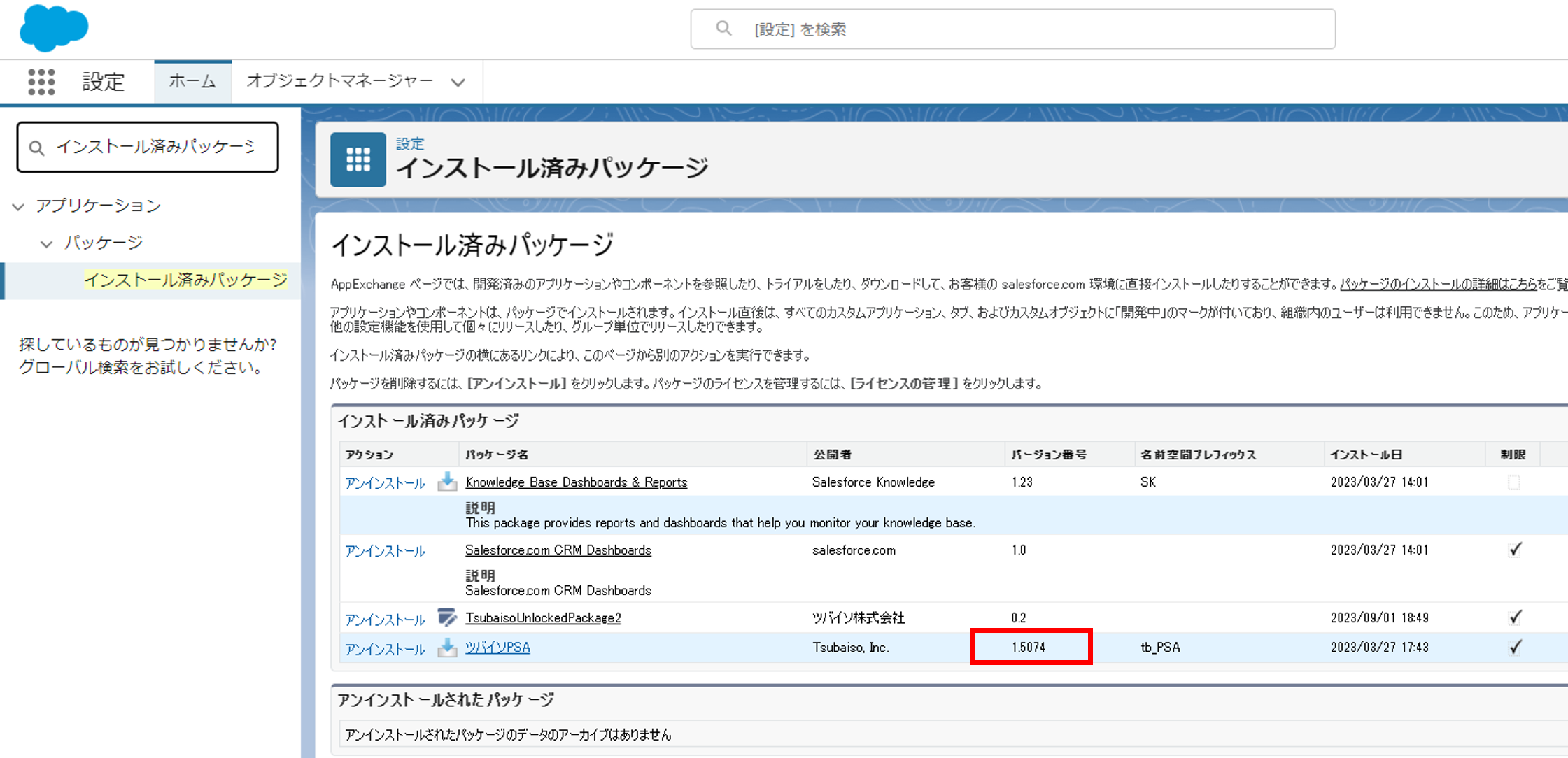1568x758 pixels.
Task: Click the package icon beside TsubaisoUnlockedPackage2
Action: (x=447, y=617)
